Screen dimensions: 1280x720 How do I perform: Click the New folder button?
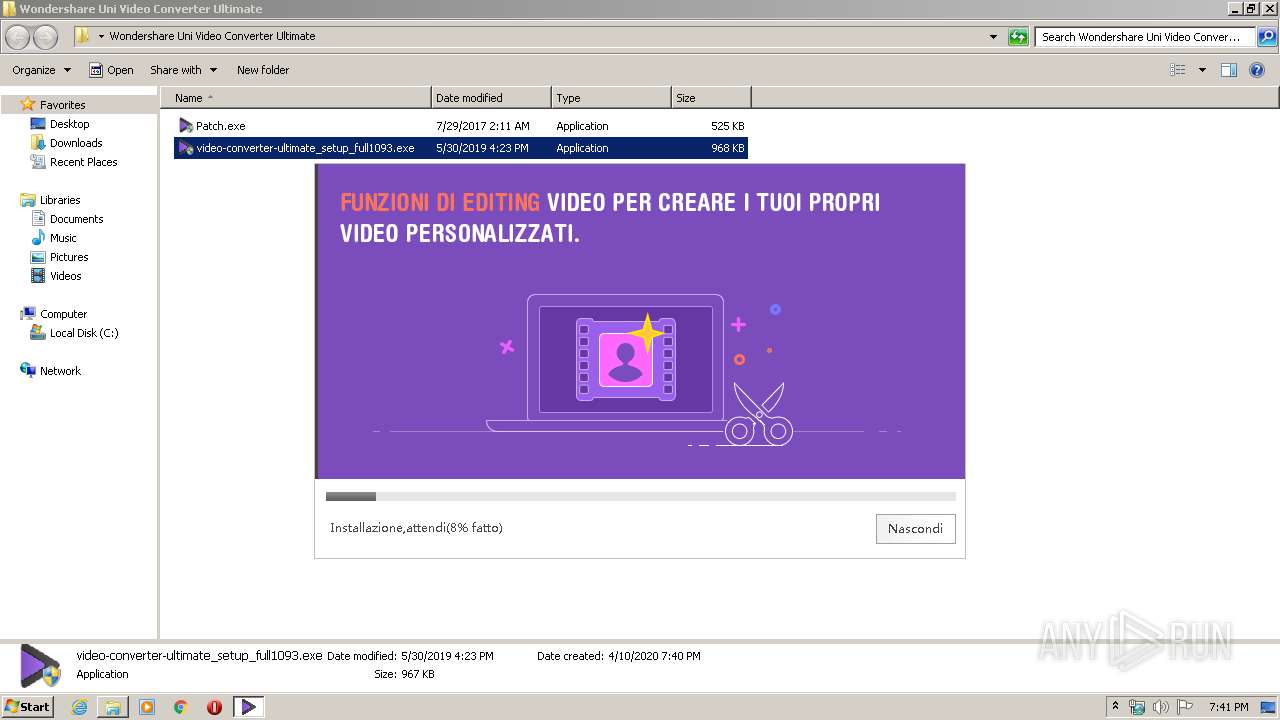click(263, 70)
